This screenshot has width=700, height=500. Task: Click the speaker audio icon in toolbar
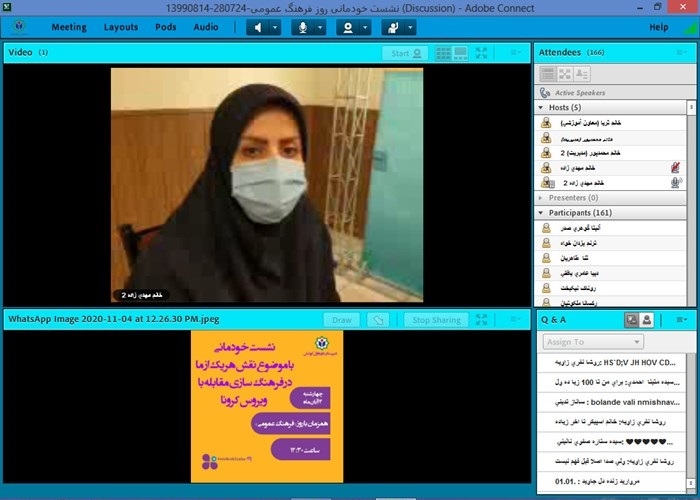[x=259, y=27]
